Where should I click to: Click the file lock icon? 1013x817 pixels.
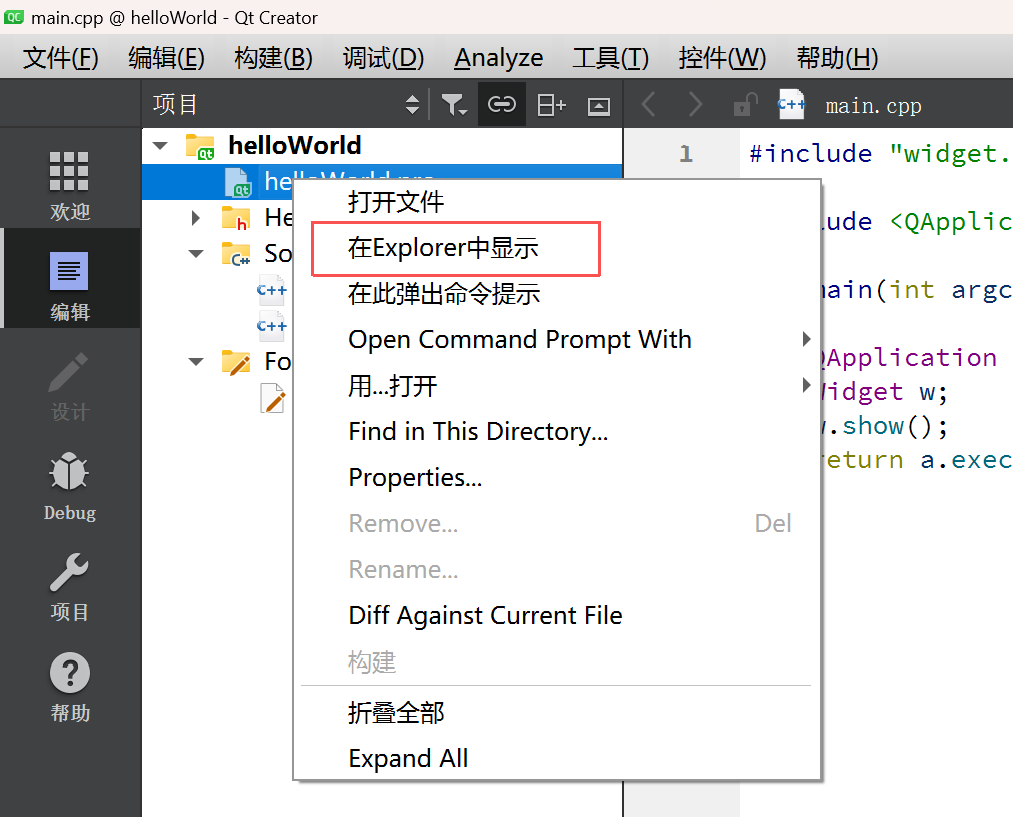tap(745, 104)
